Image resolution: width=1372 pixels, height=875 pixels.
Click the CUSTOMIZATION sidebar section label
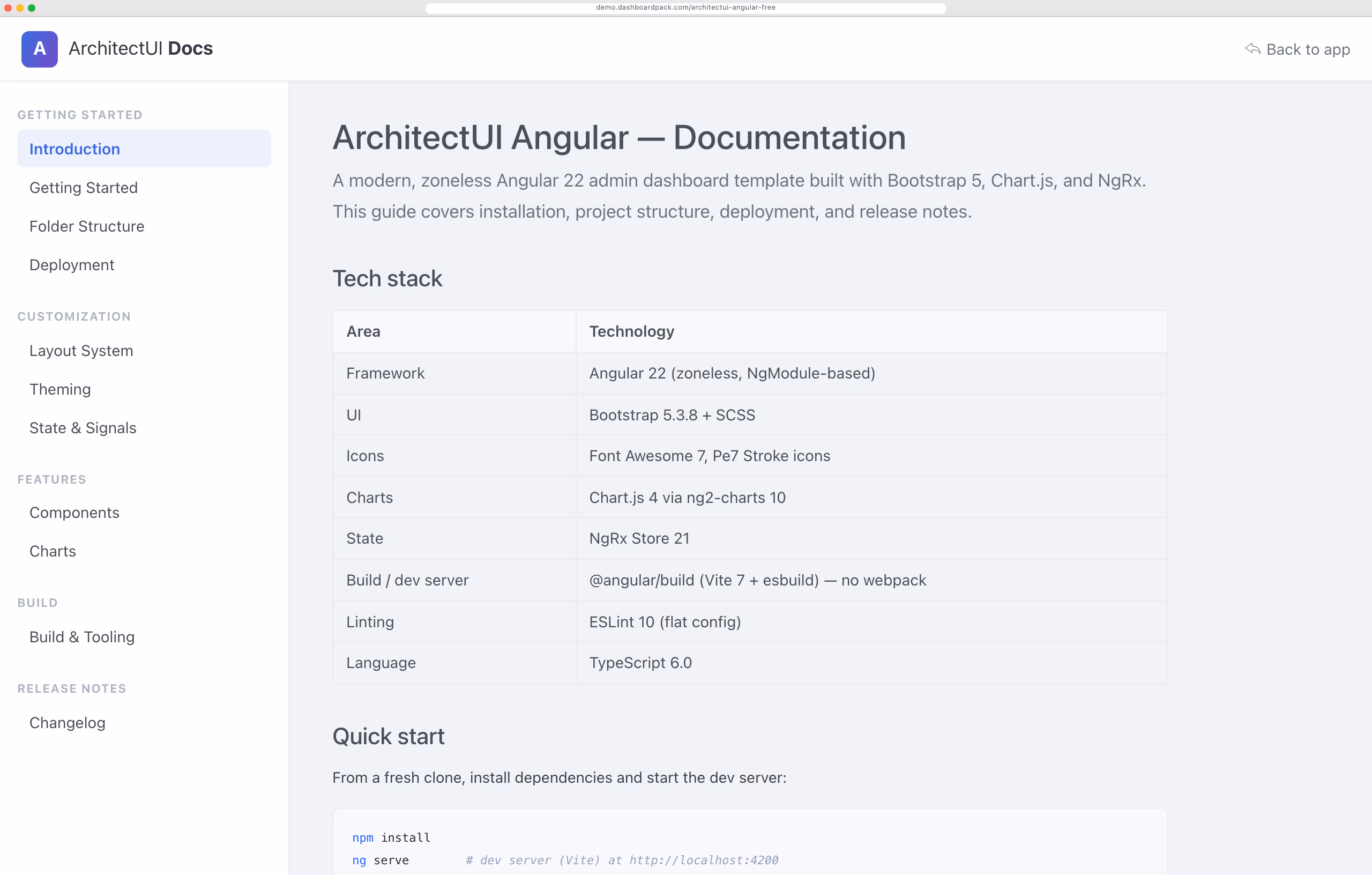coord(74,316)
